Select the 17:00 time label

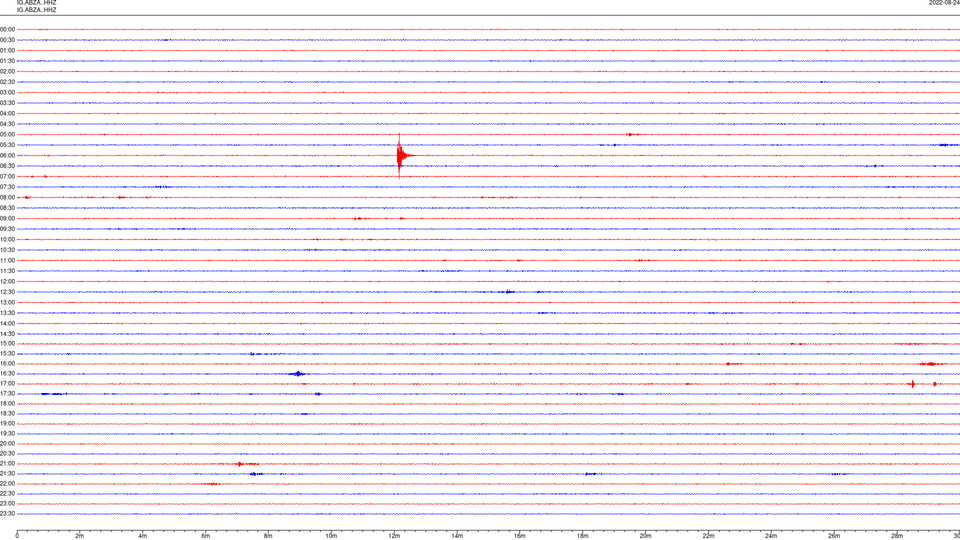tap(7, 384)
